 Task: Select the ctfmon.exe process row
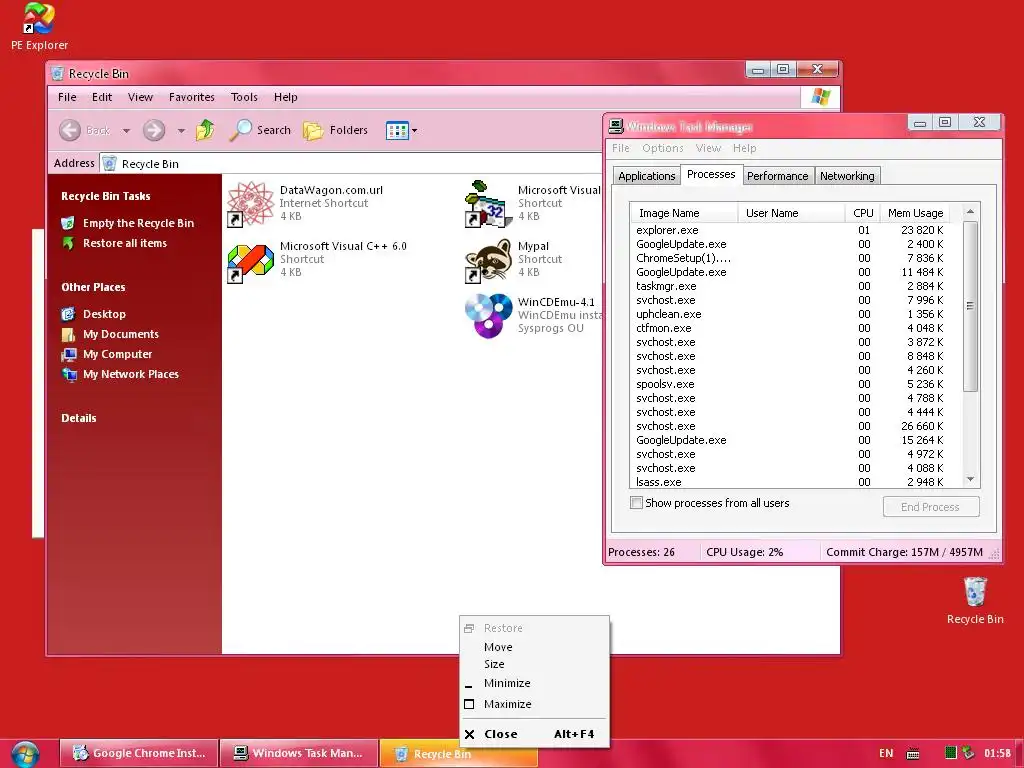[795, 328]
